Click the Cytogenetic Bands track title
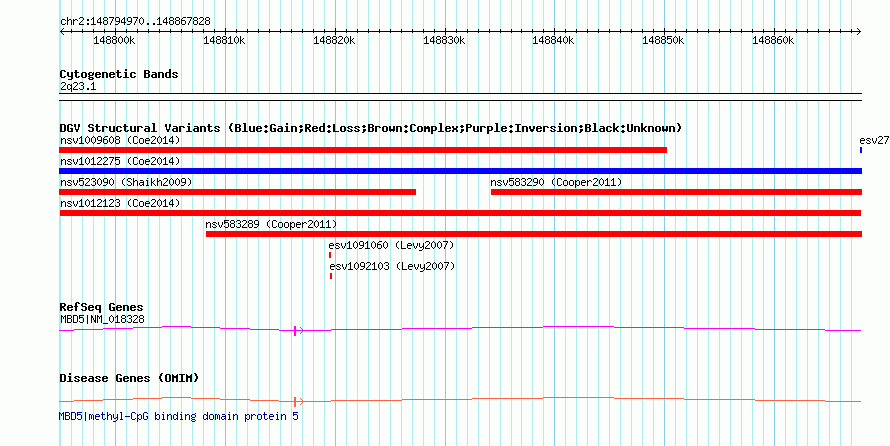The height and width of the screenshot is (446, 890). [119, 74]
